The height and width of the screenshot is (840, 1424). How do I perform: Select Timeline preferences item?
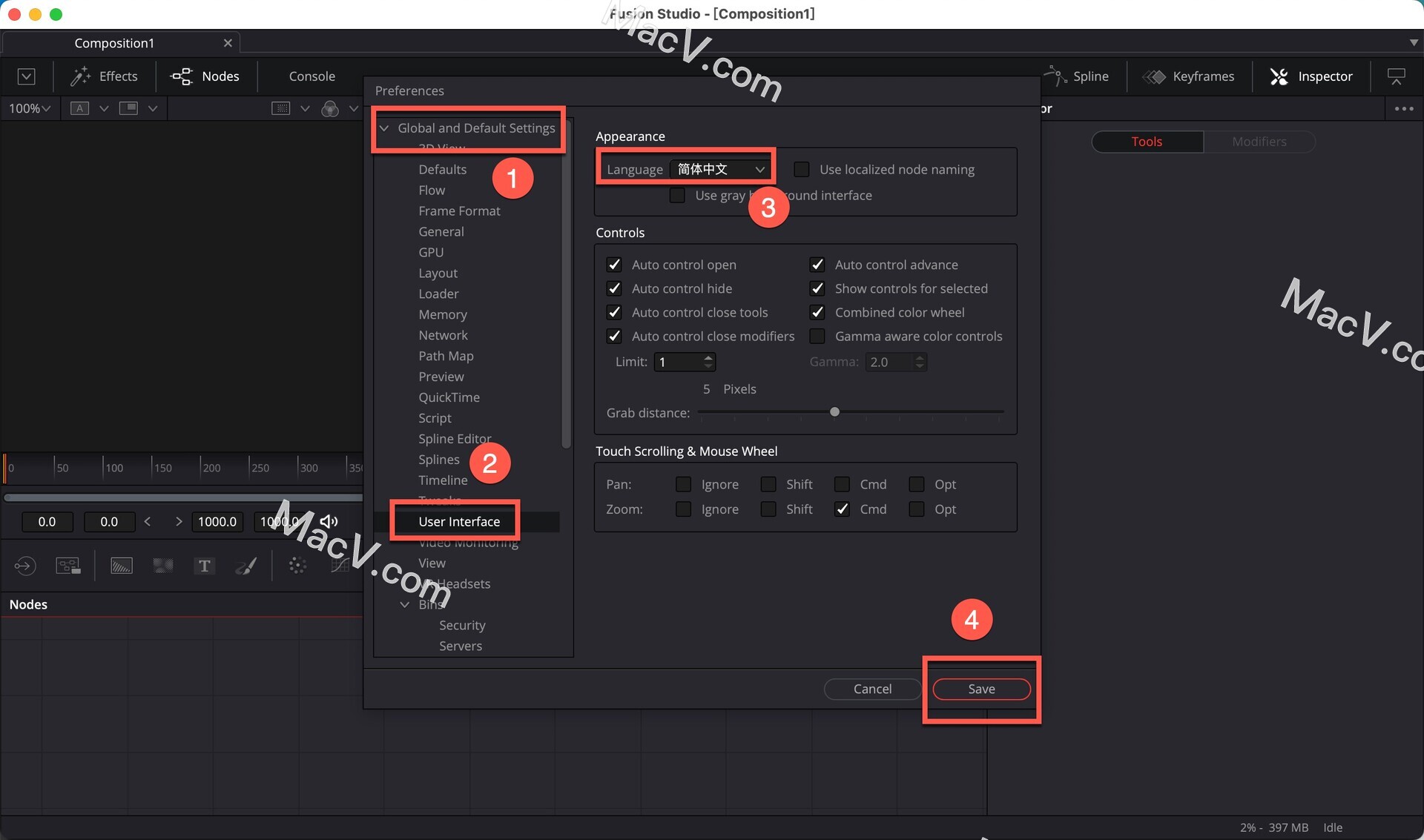pos(443,479)
